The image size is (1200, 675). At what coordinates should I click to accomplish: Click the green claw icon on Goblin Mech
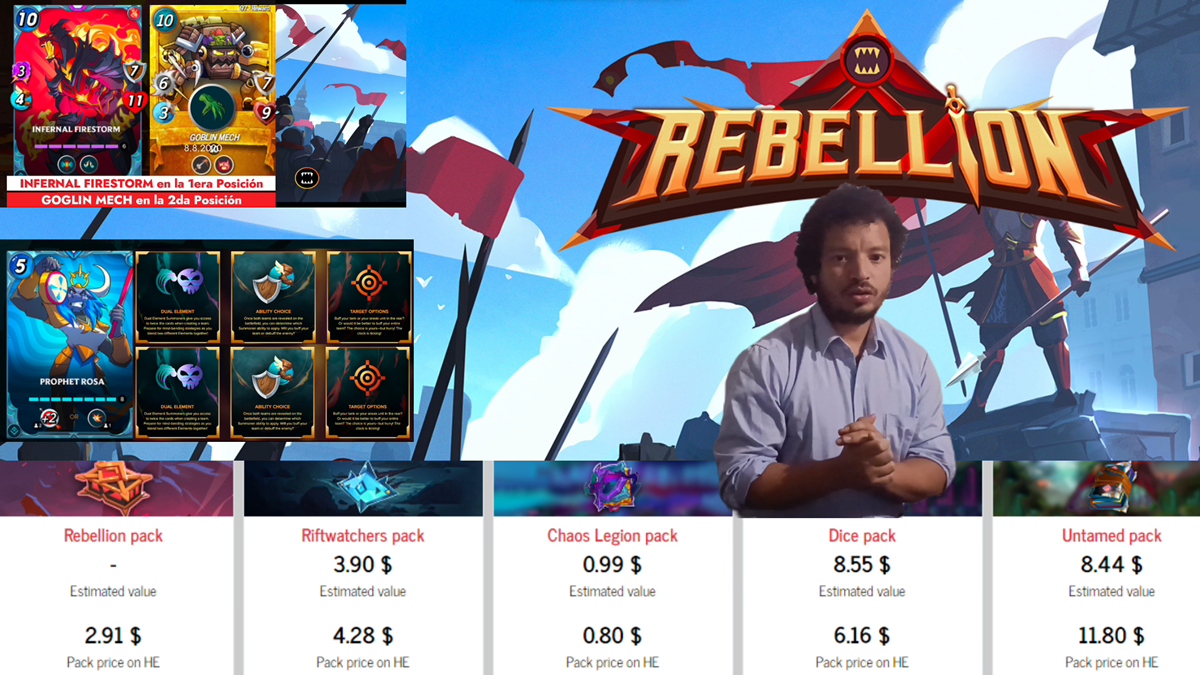(211, 107)
